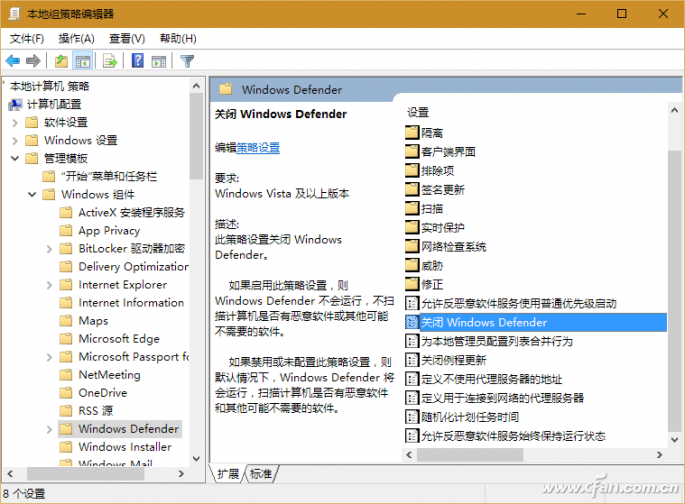Open the 文件(F) menu
This screenshot has height=504, width=685.
point(27,38)
